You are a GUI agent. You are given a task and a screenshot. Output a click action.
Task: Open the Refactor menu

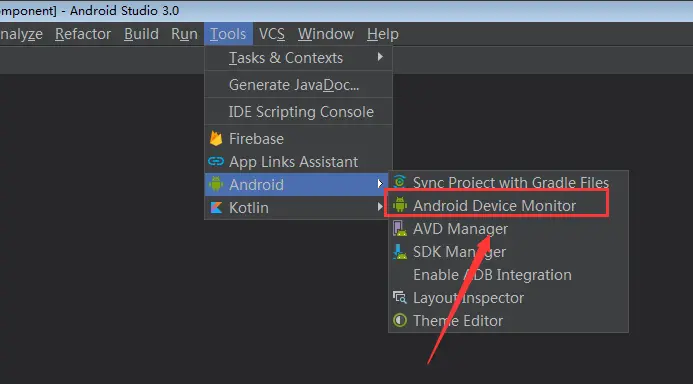pyautogui.click(x=83, y=34)
